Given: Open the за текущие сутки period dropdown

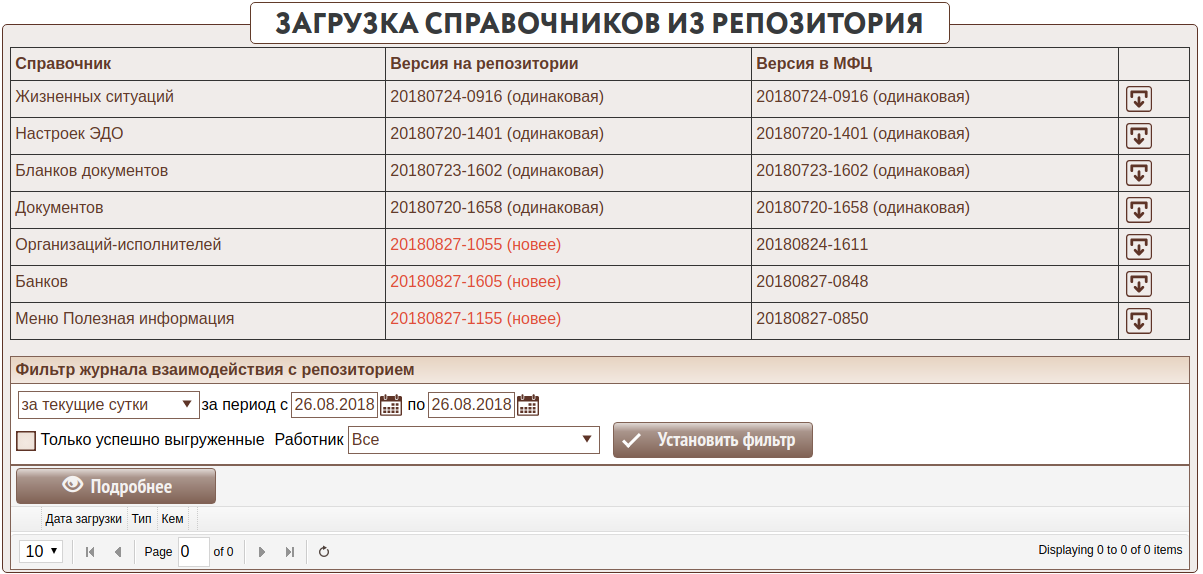Looking at the screenshot, I should pos(108,405).
